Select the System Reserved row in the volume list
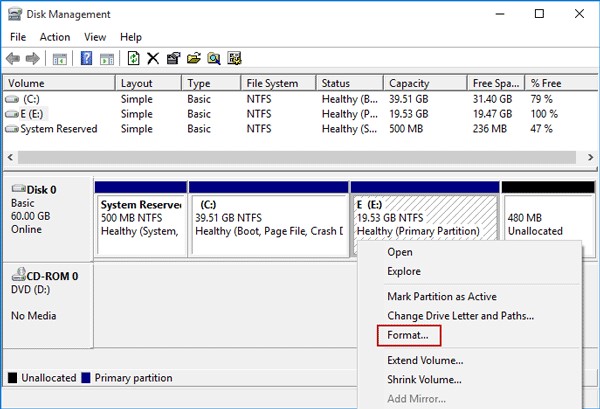This screenshot has height=409, width=600. tap(58, 129)
